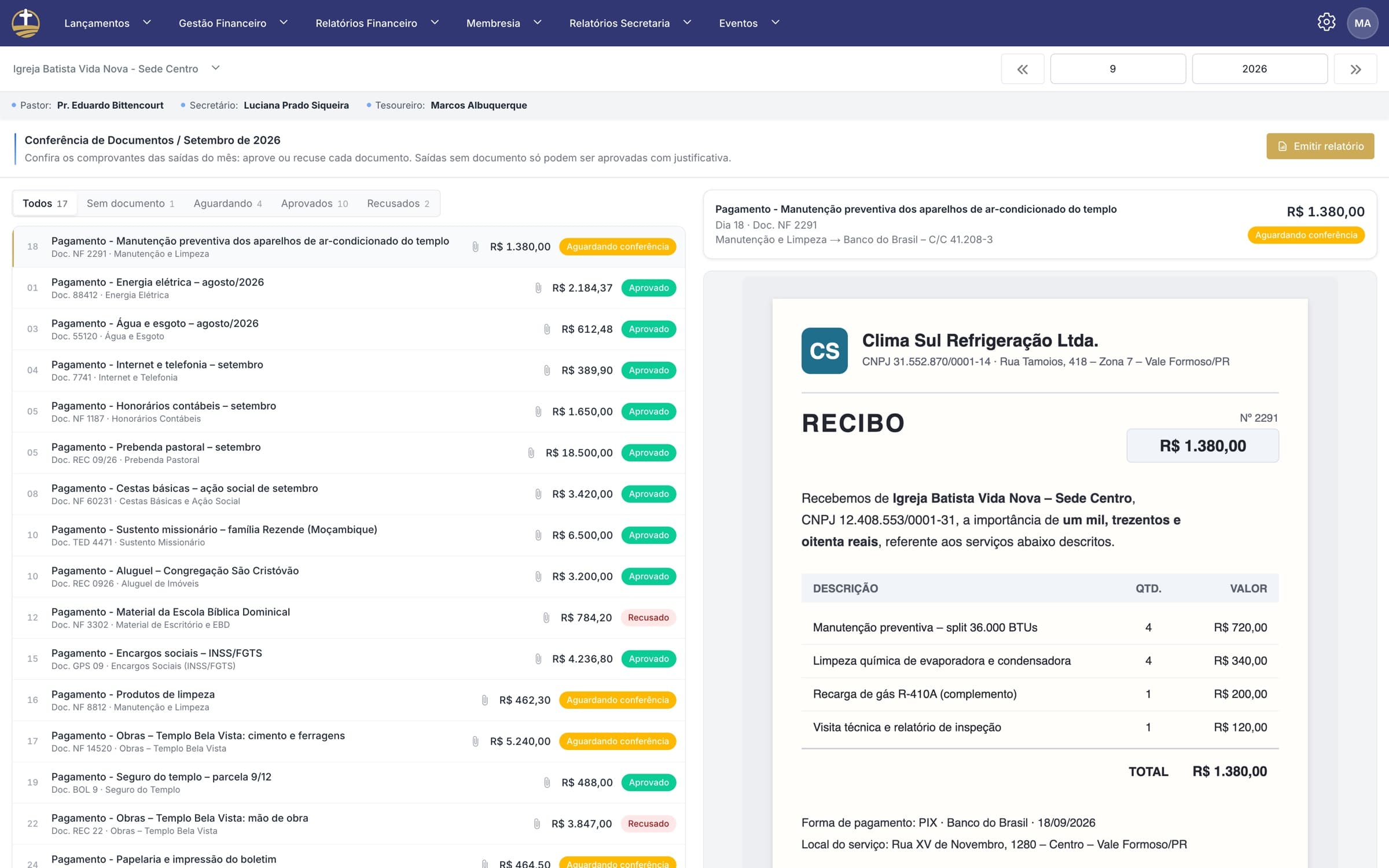Go to previous month with double-left arrows
This screenshot has width=1389, height=868.
pos(1023,69)
